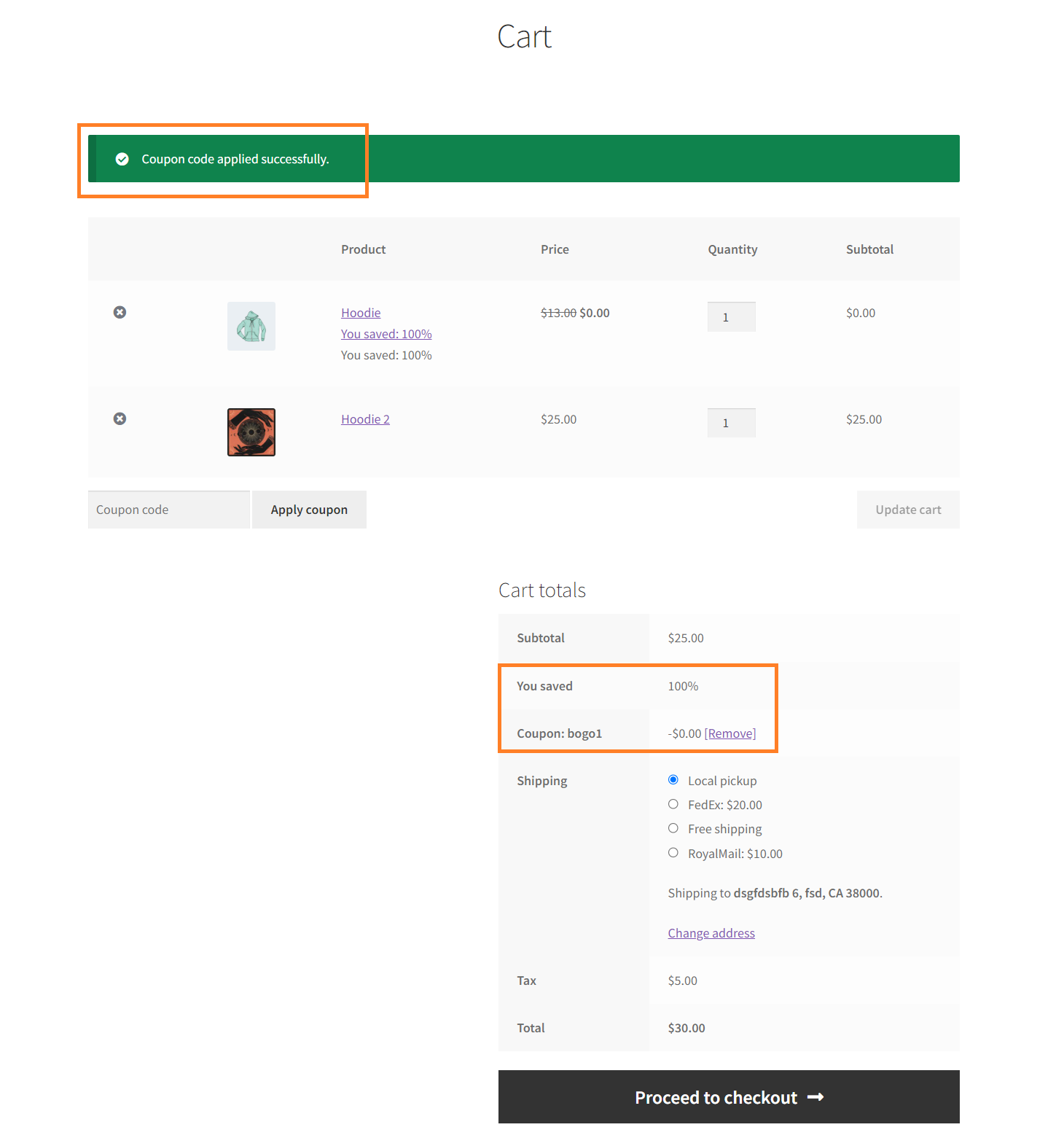
Task: Open the Hoodie 2 product link
Action: point(365,419)
